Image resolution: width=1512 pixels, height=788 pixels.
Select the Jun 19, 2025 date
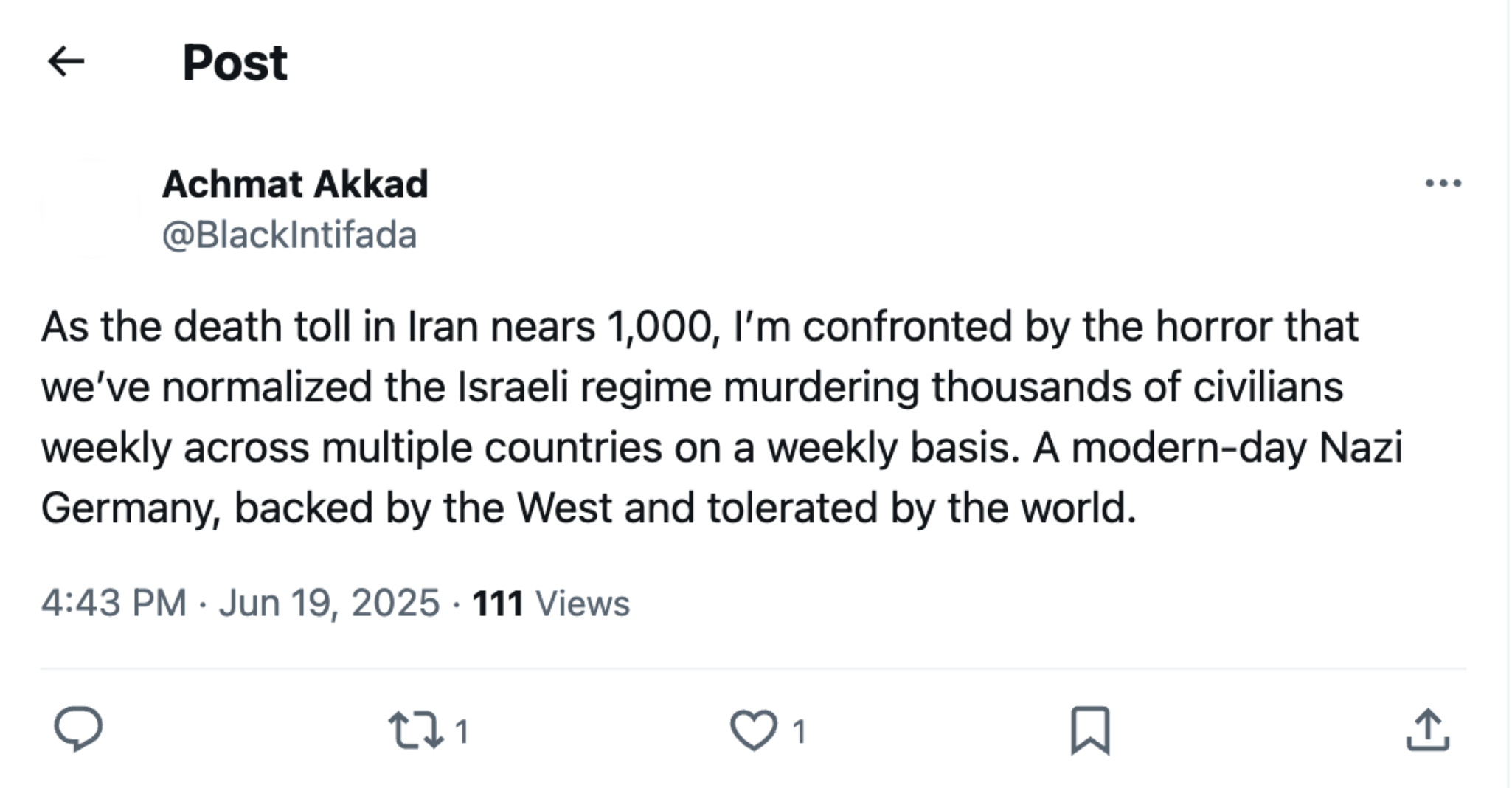pos(329,603)
